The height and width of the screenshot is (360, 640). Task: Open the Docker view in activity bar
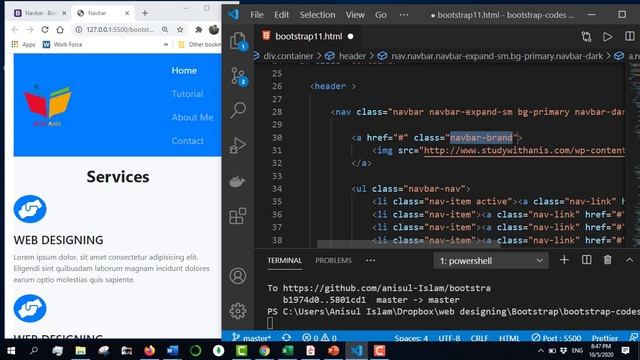237,181
